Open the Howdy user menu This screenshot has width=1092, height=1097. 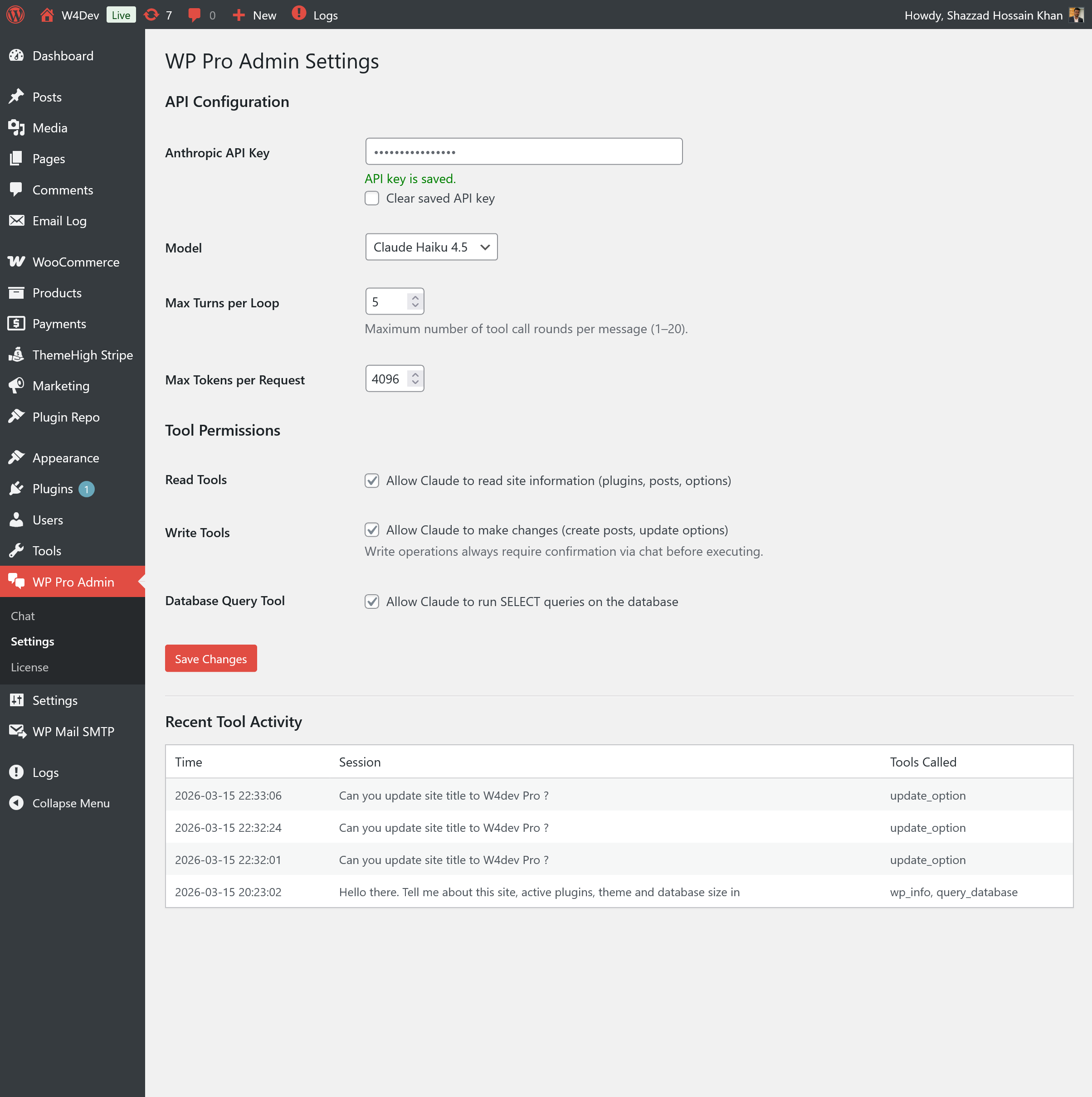(989, 15)
